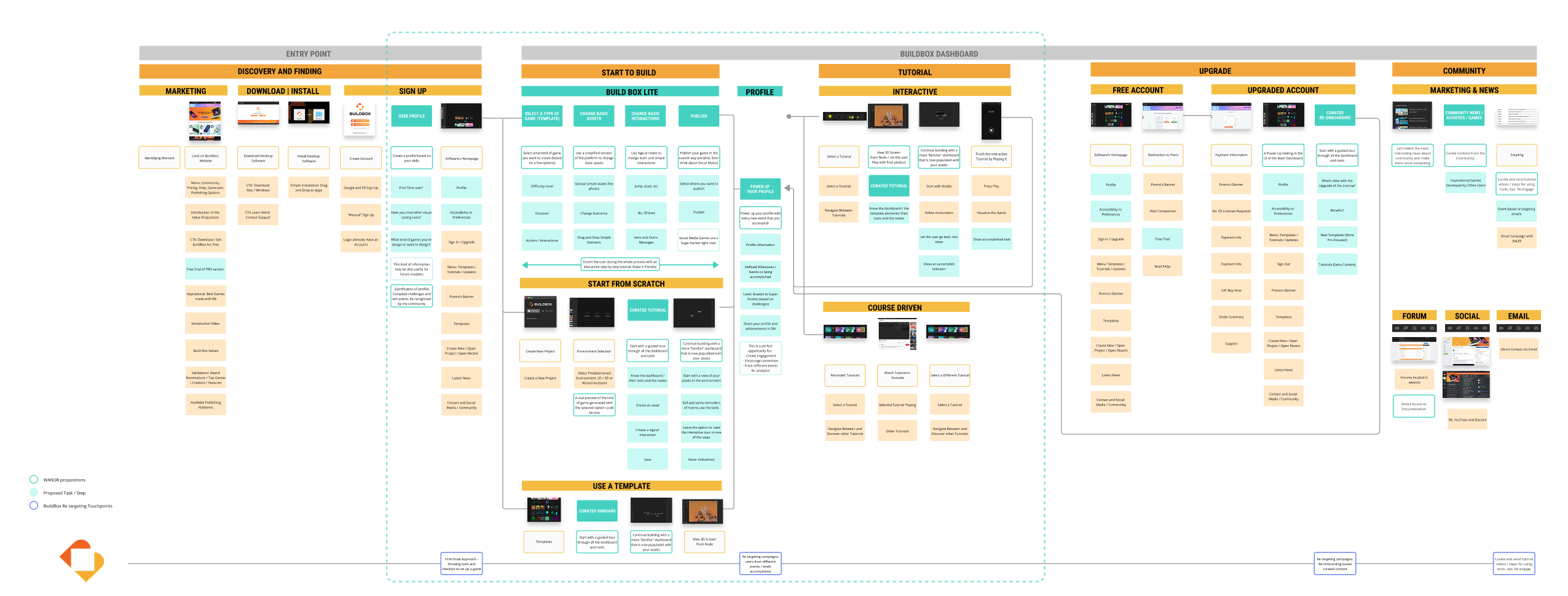Click the Introduction Video card
The height and width of the screenshot is (596, 1568).
[205, 323]
